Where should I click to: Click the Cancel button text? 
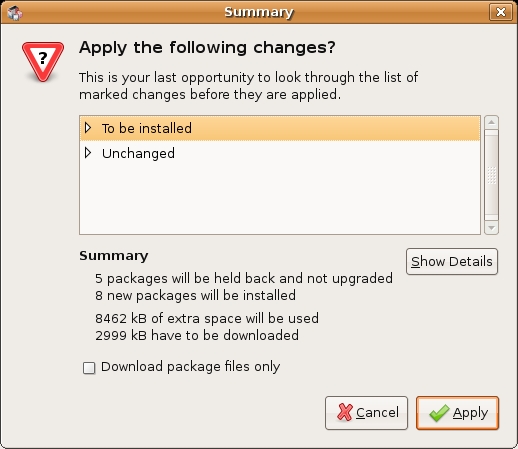coord(377,413)
